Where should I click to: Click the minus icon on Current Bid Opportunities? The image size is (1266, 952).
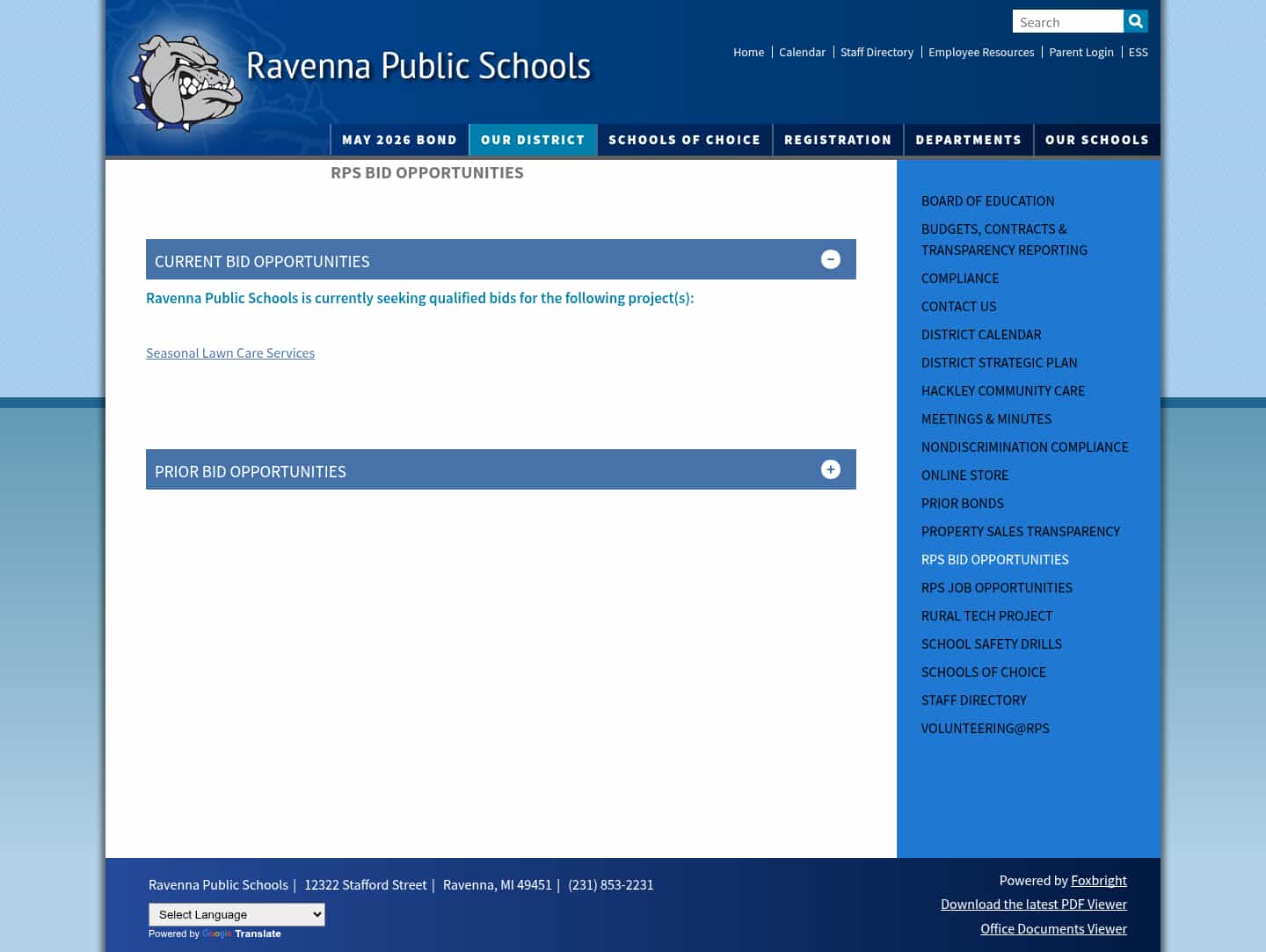(x=830, y=259)
